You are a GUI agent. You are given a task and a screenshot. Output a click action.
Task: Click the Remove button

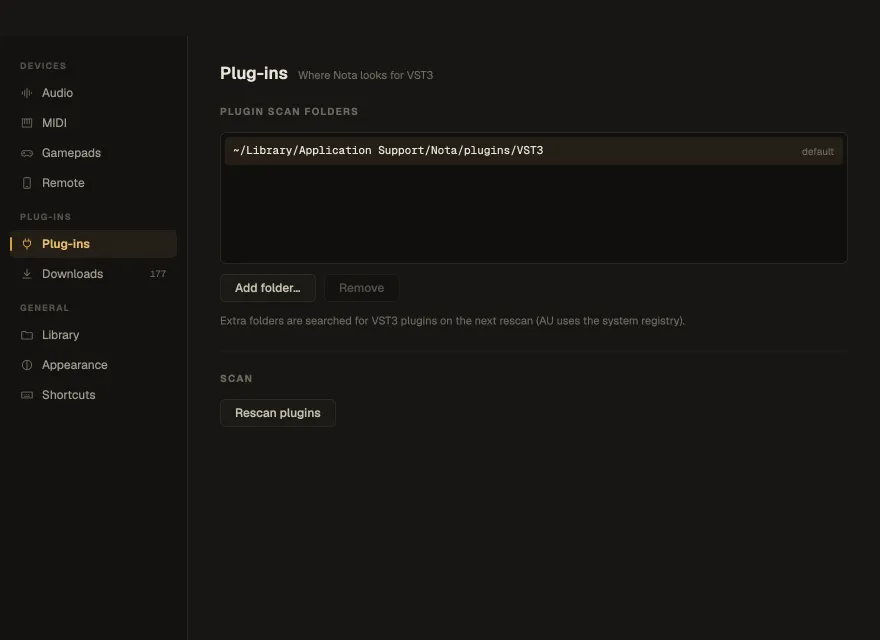tap(361, 288)
